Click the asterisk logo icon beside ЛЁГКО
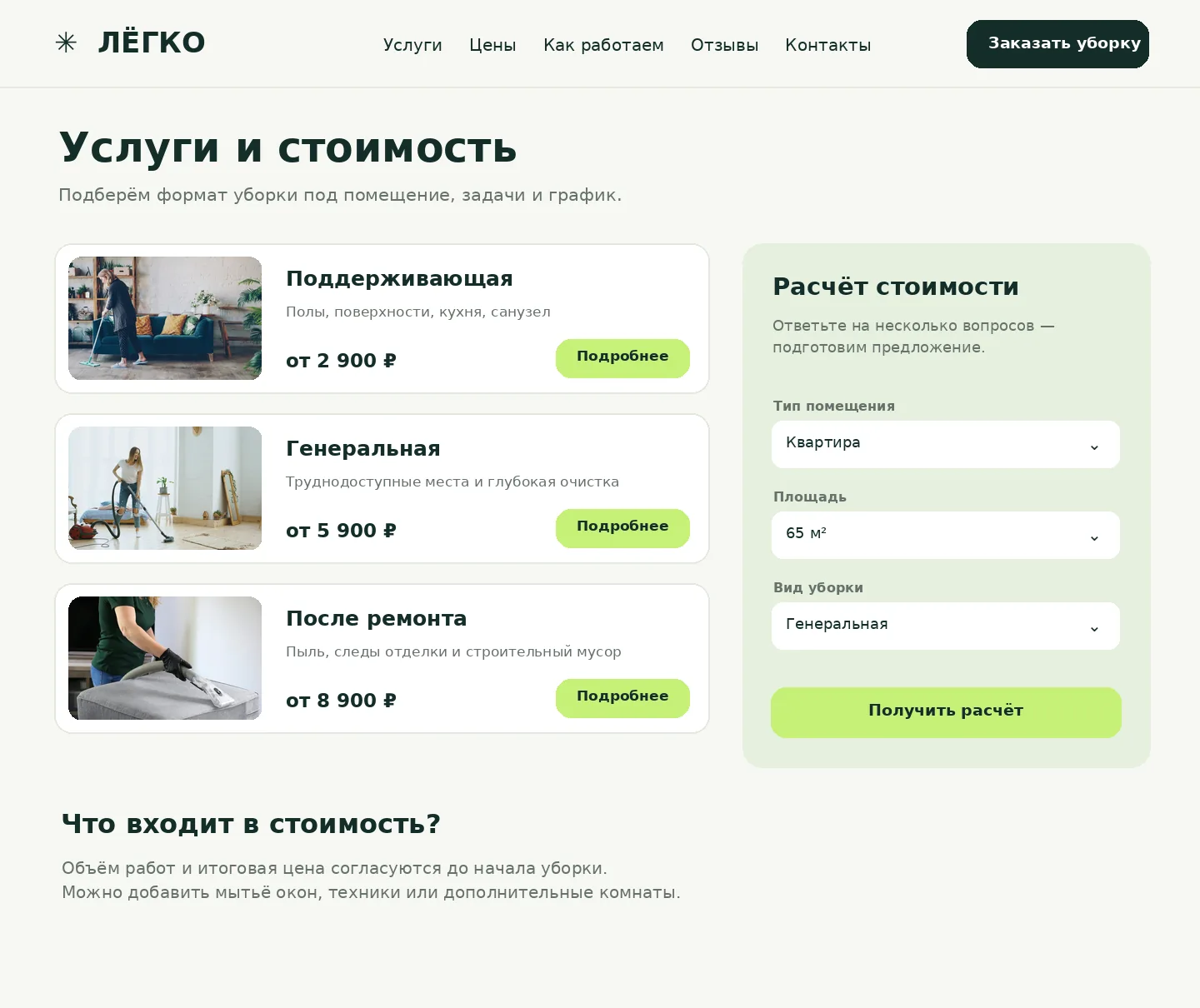The width and height of the screenshot is (1200, 1008). pyautogui.click(x=66, y=42)
